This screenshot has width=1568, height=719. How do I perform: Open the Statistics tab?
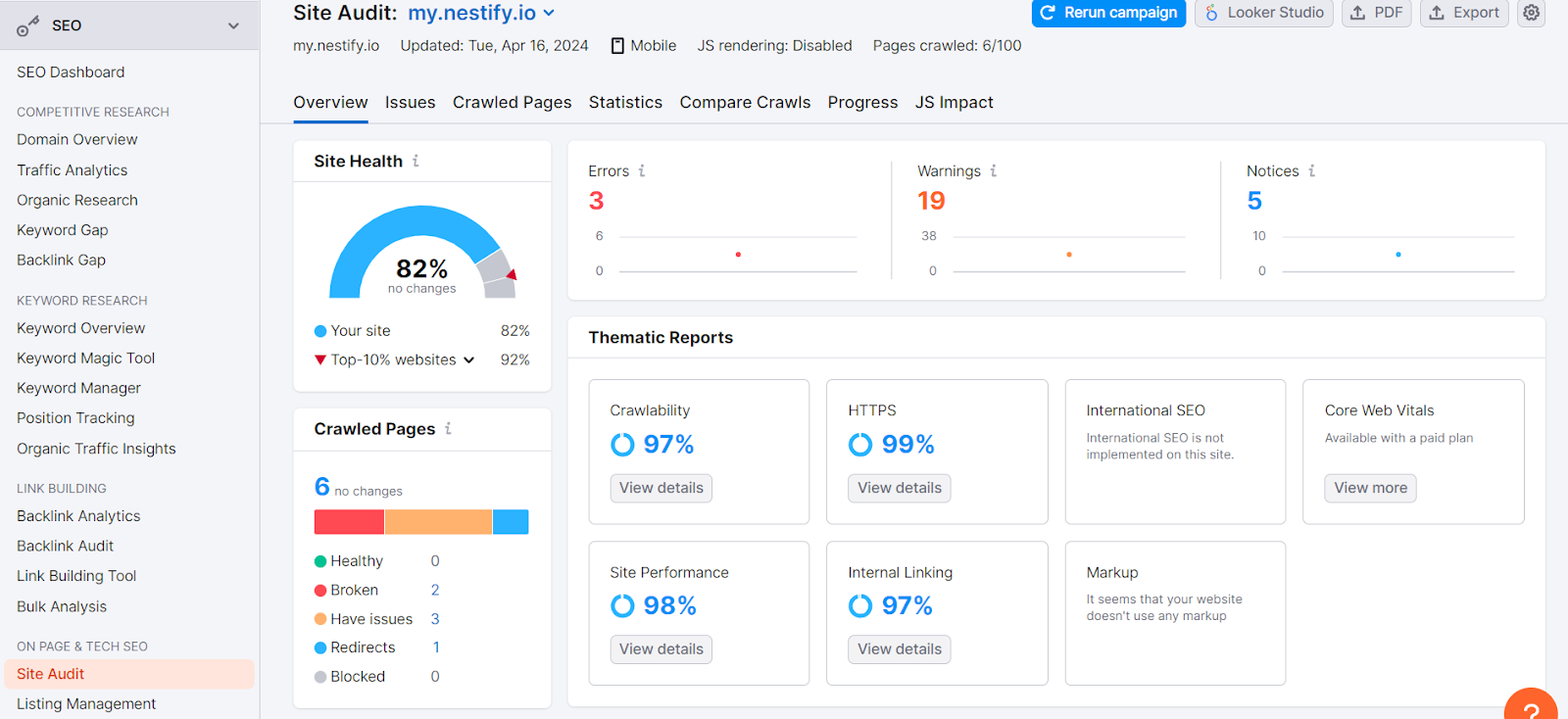[625, 103]
